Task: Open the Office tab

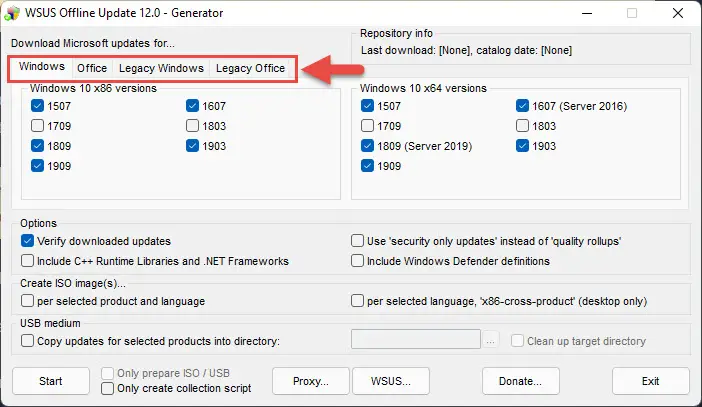Action: pyautogui.click(x=92, y=68)
